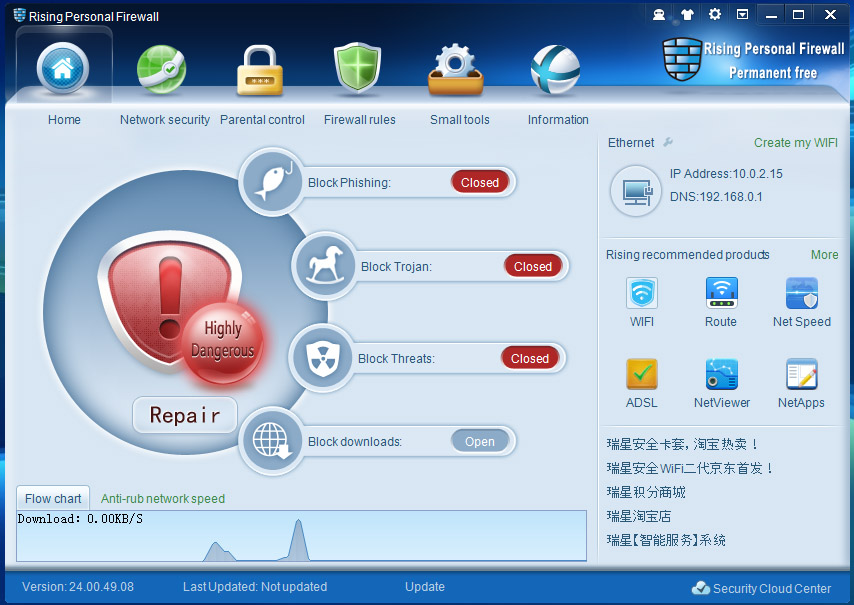Screen dimensions: 854x605
Task: Open settings gear in title bar
Action: click(715, 14)
